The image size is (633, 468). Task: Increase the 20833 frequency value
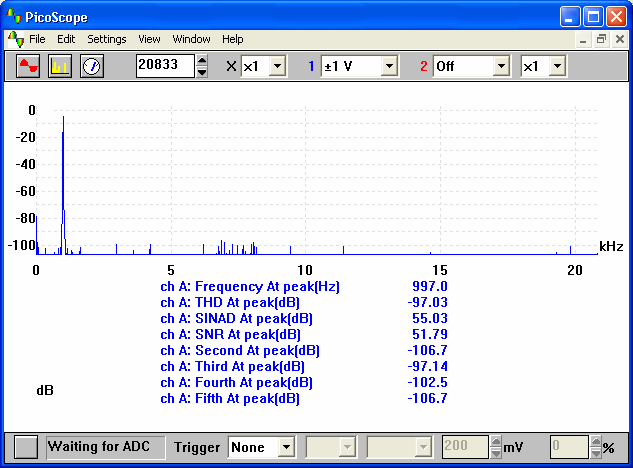pyautogui.click(x=201, y=60)
